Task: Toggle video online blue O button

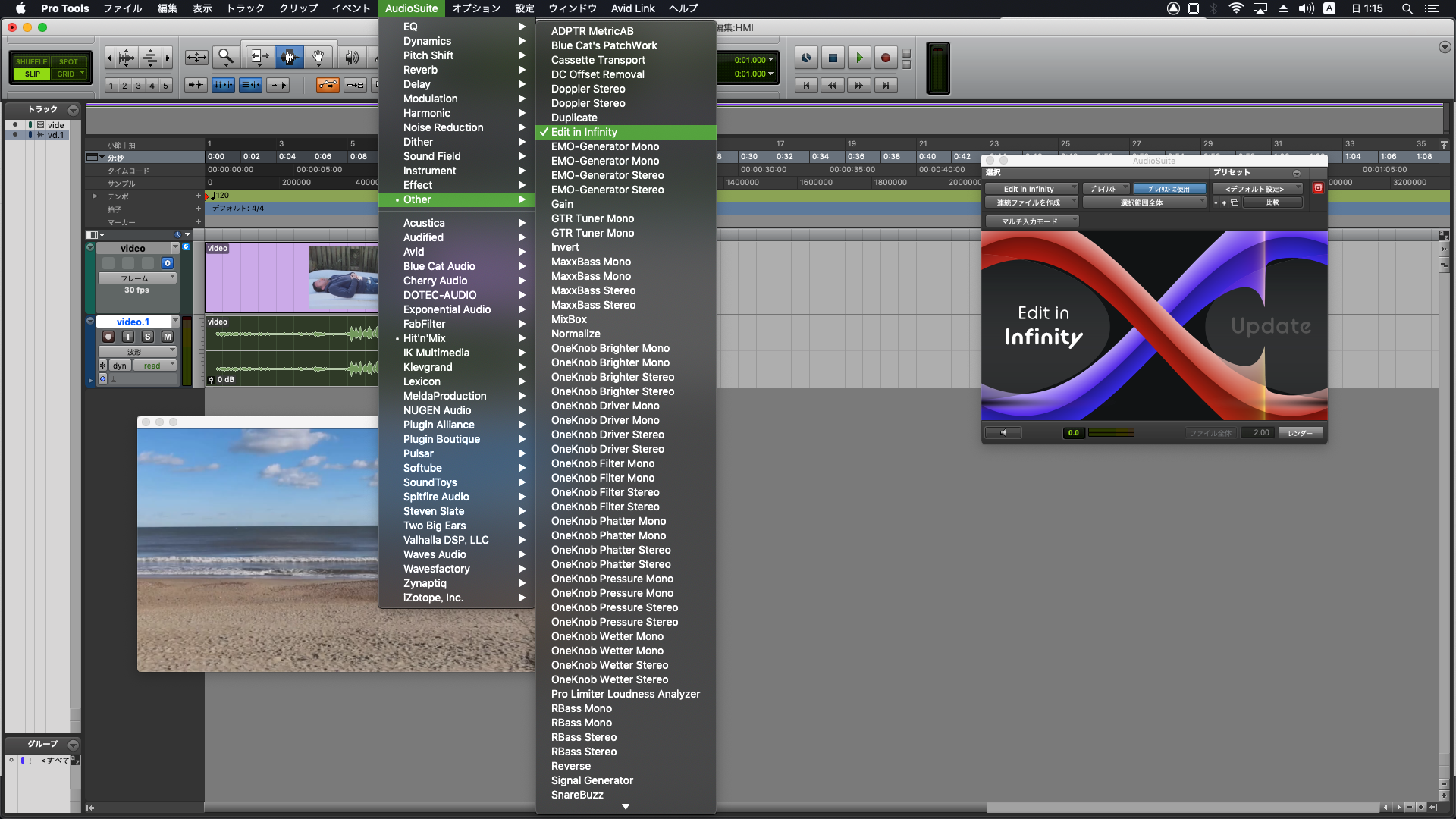Action: 168,263
